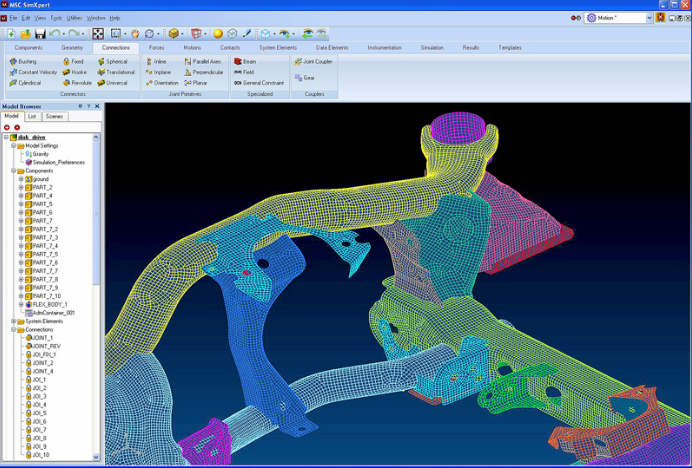692x468 pixels.
Task: Click the Joint Coupler tool
Action: (x=313, y=61)
